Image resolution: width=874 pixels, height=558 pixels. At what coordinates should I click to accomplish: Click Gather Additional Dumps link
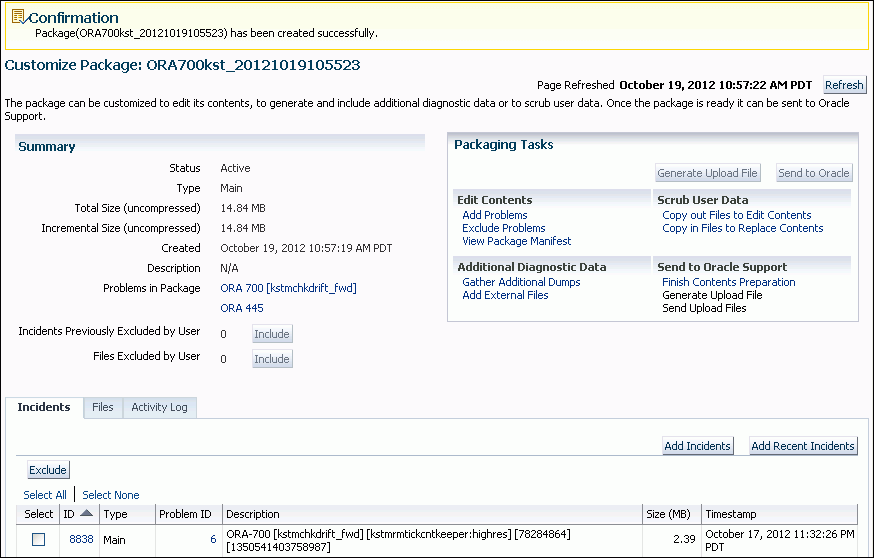click(x=521, y=282)
